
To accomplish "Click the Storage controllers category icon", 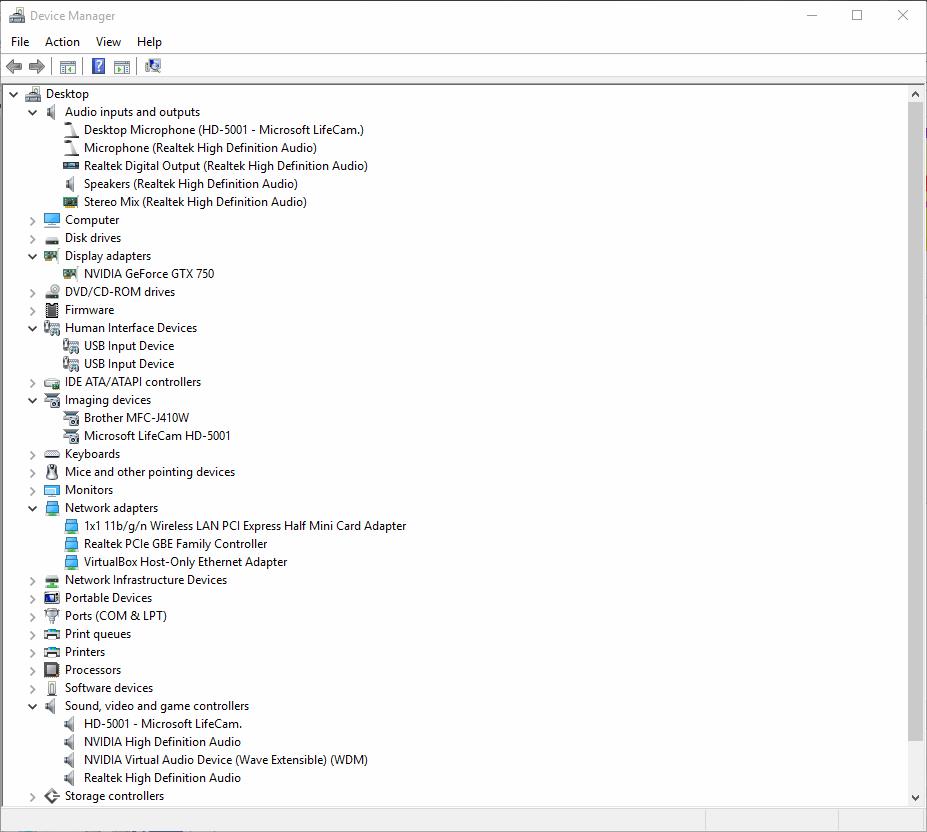I will point(52,796).
